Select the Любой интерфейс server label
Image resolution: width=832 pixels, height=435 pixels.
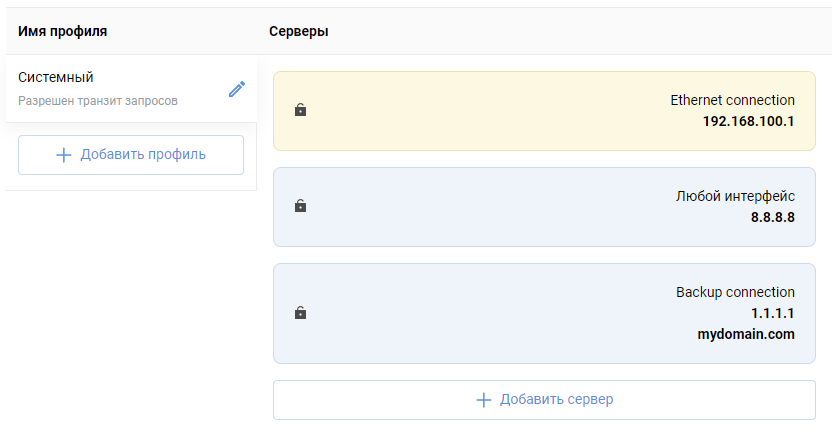coord(735,196)
